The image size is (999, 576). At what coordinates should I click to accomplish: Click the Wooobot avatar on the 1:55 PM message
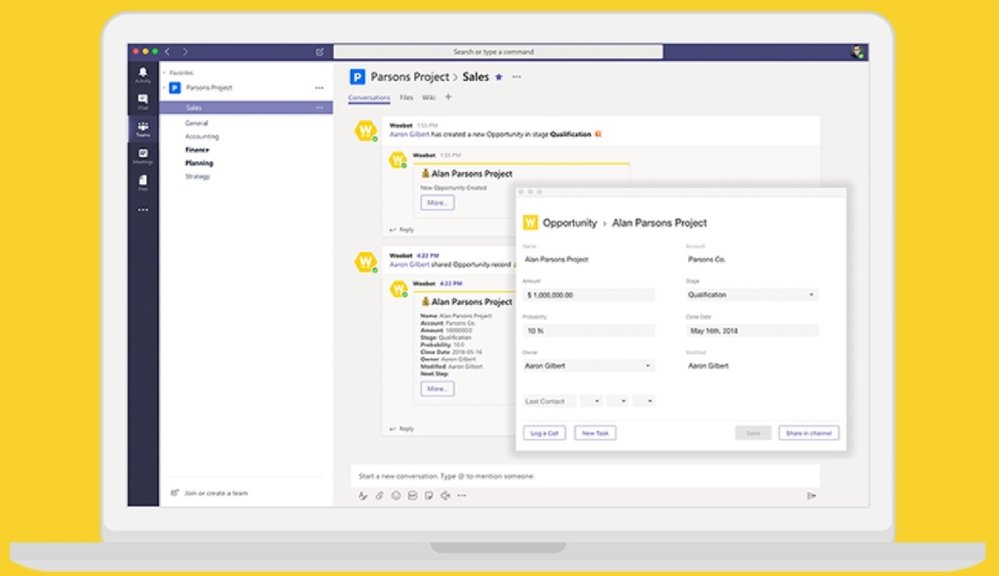366,131
